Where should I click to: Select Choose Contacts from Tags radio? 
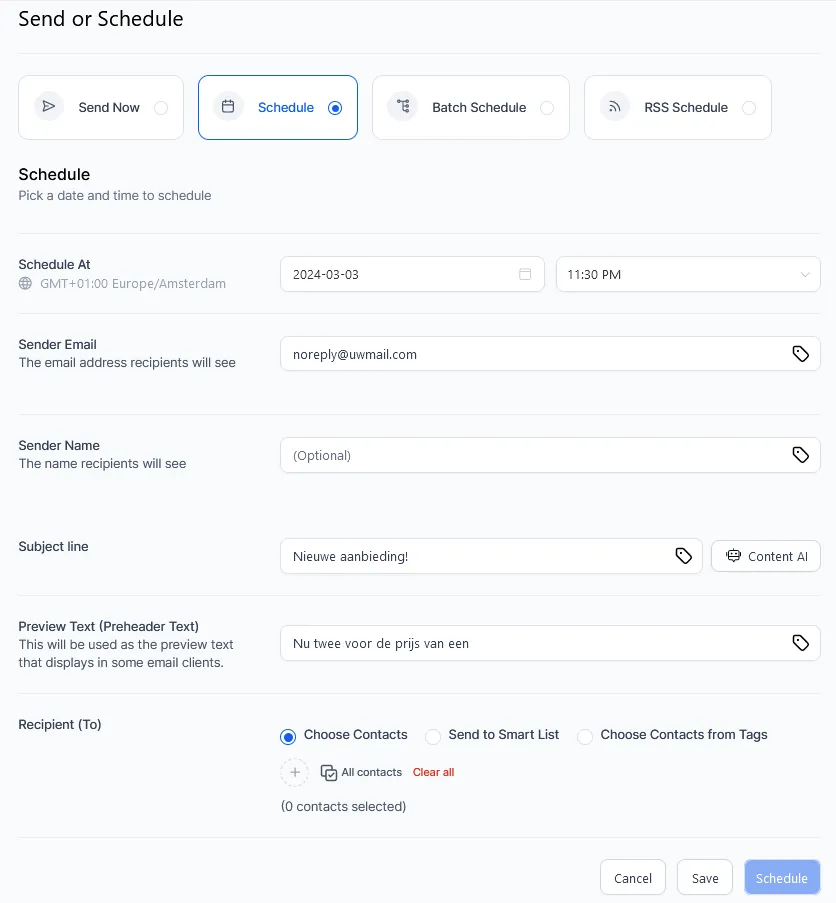tap(585, 736)
